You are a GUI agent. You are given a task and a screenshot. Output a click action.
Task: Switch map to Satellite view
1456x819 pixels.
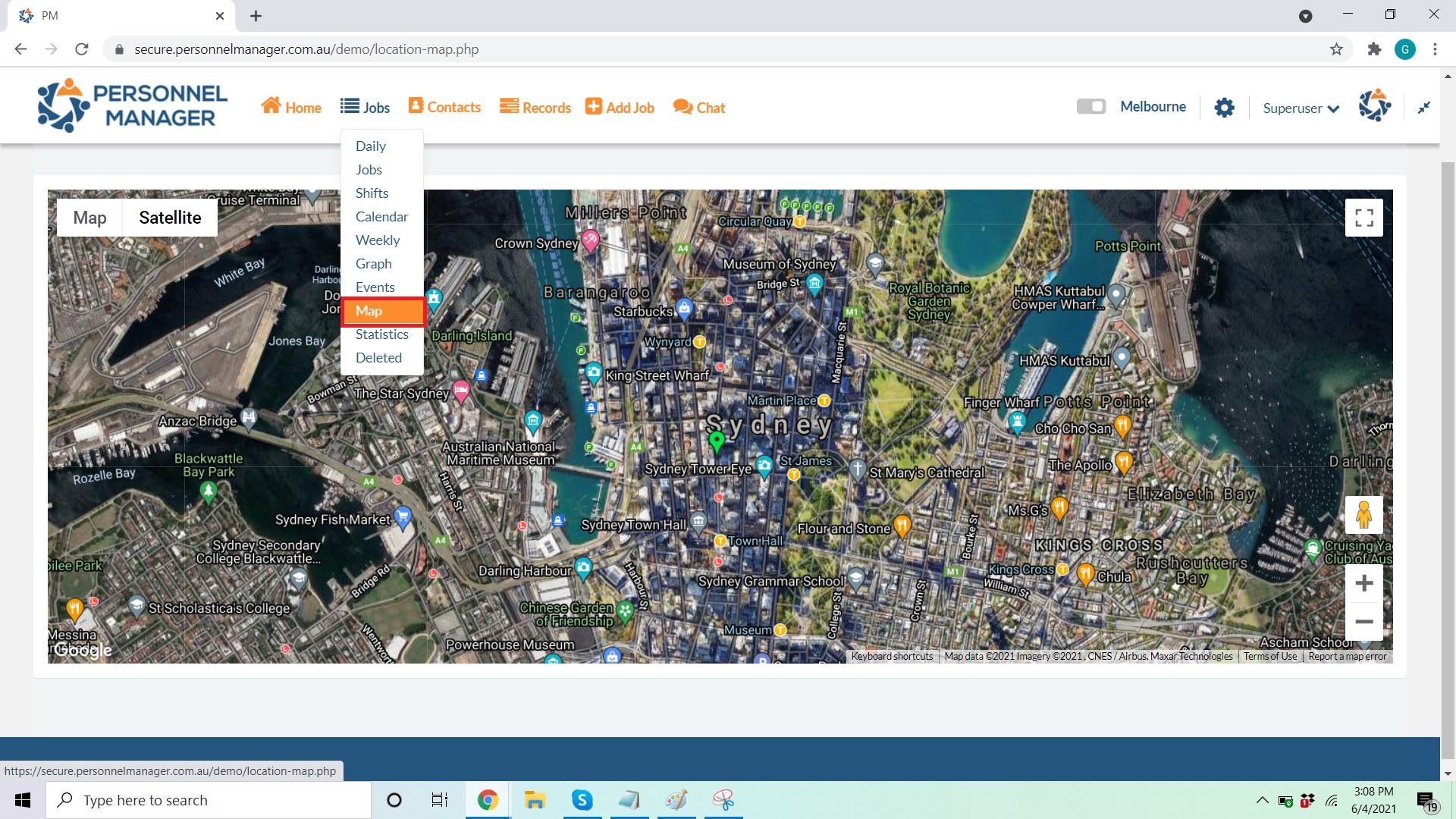tap(170, 218)
